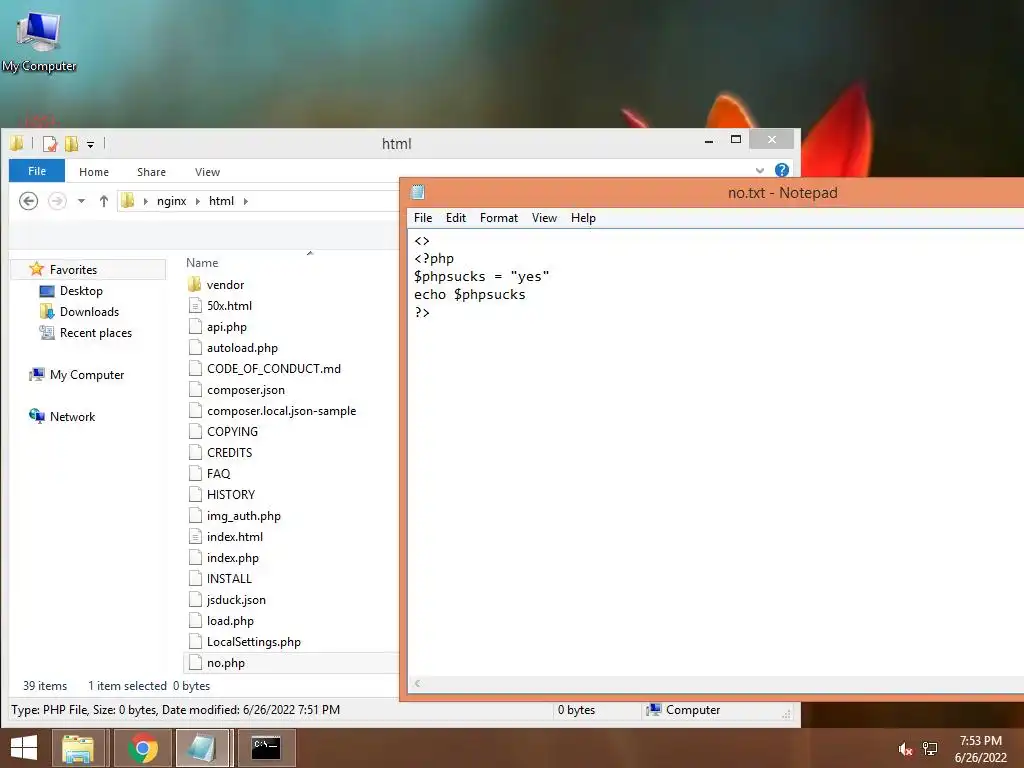
Task: Open Explorer Help question mark icon
Action: (782, 170)
